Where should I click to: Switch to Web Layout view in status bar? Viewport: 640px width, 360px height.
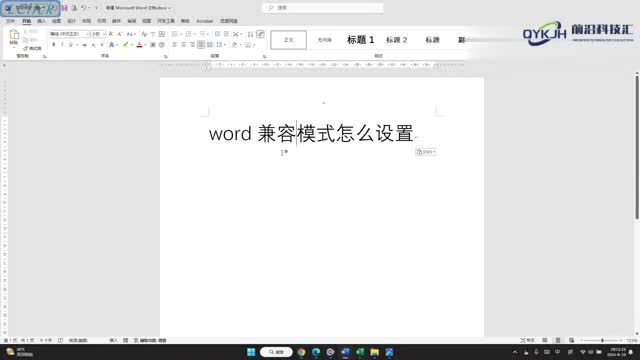(571, 340)
